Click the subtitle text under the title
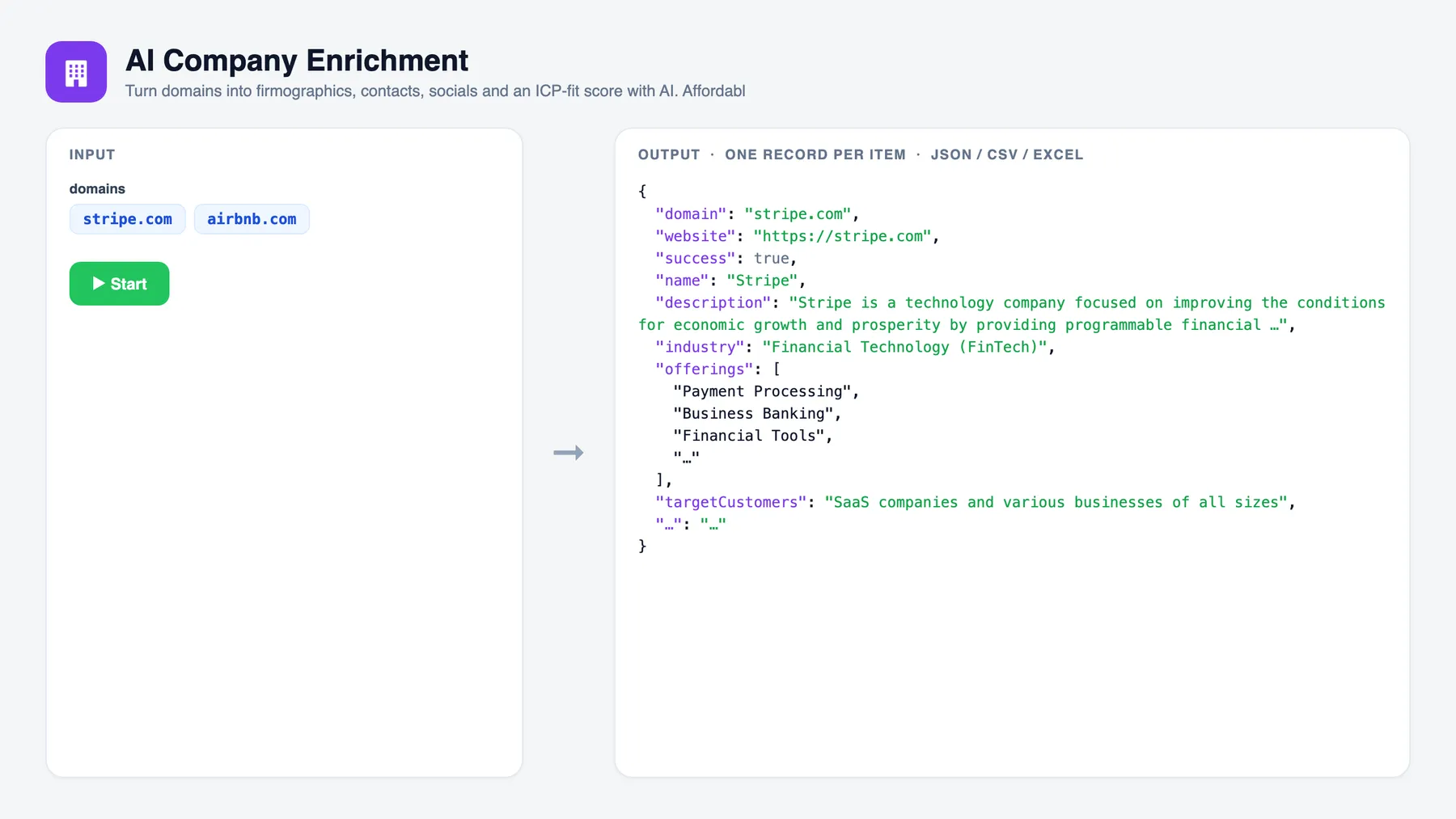This screenshot has width=1456, height=819. [x=435, y=91]
